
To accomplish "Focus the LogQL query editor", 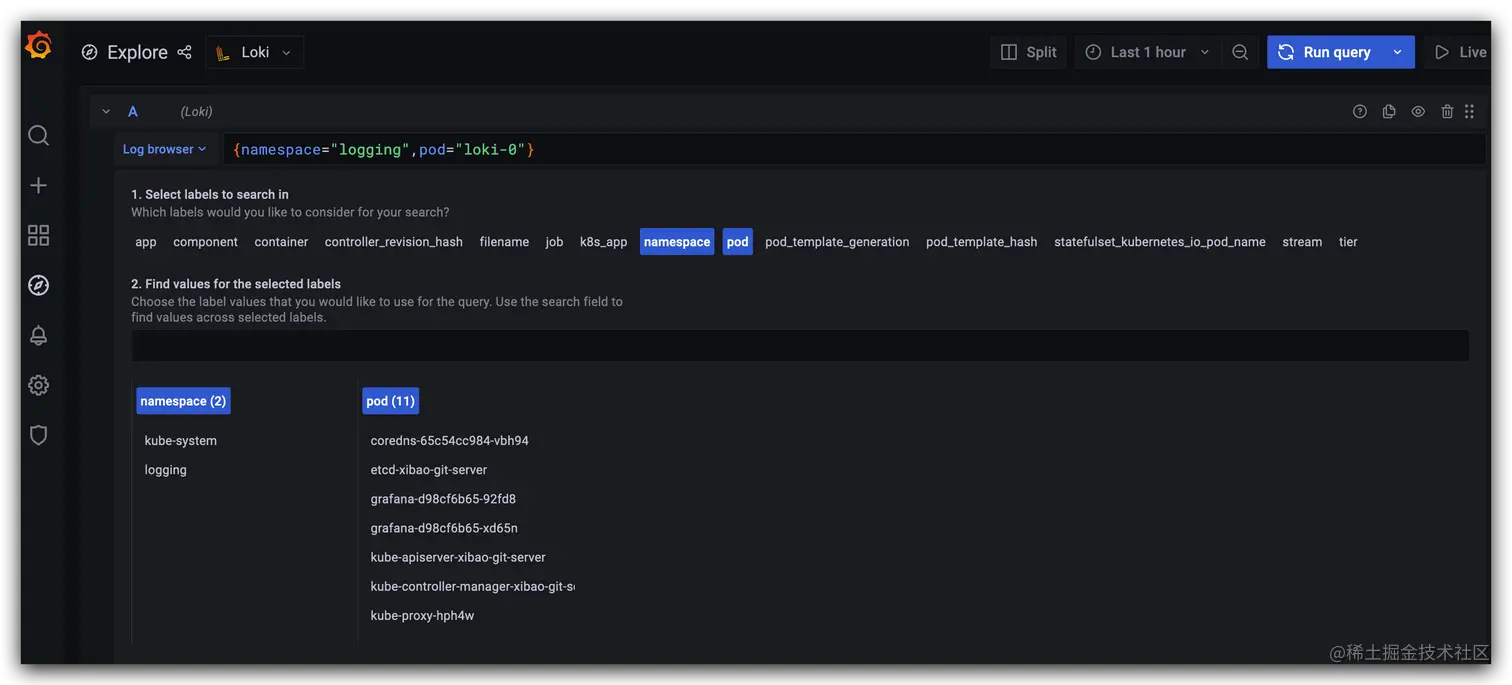I will 854,149.
